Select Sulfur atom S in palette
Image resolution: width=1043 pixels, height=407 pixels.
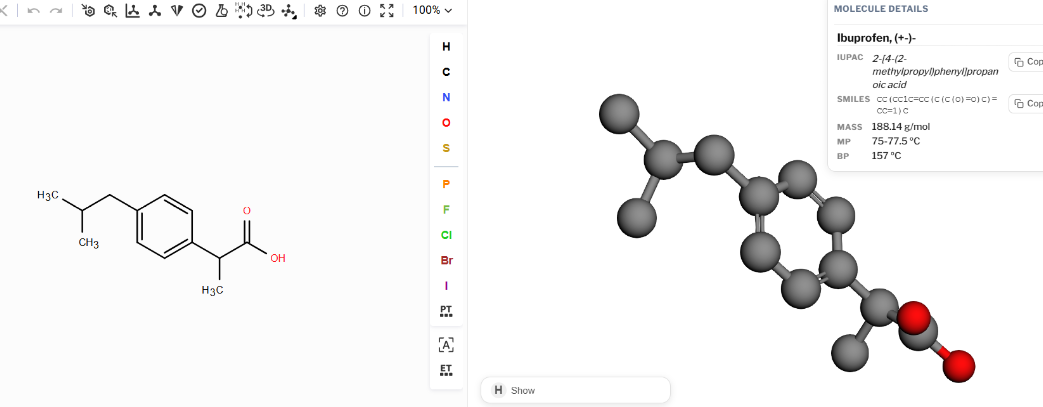click(446, 148)
